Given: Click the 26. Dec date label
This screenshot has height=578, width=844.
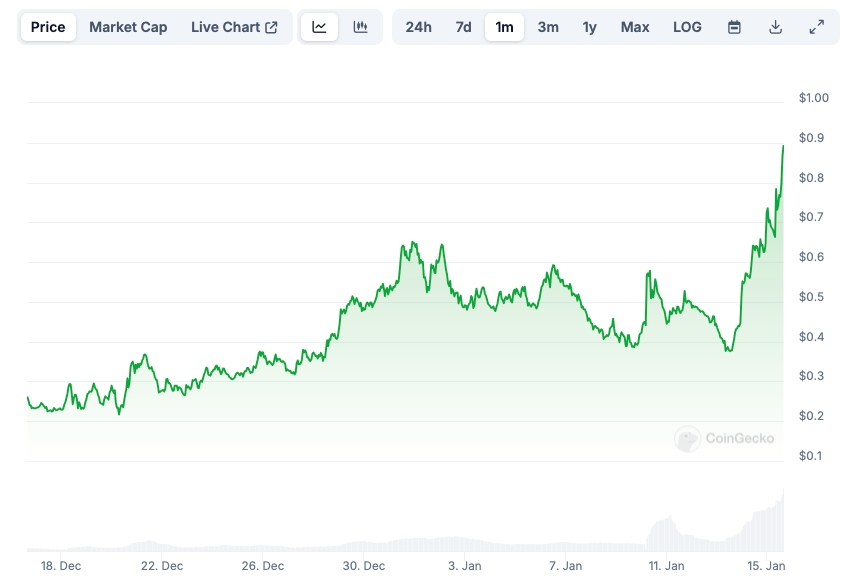Looking at the screenshot, I should click(x=263, y=566).
